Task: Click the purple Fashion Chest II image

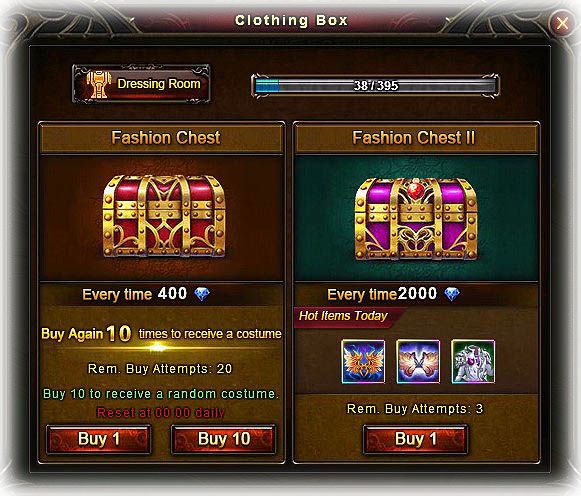Action: pos(416,219)
